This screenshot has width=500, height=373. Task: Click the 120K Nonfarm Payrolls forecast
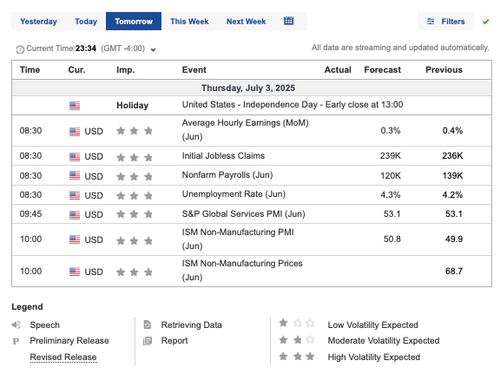pyautogui.click(x=391, y=176)
